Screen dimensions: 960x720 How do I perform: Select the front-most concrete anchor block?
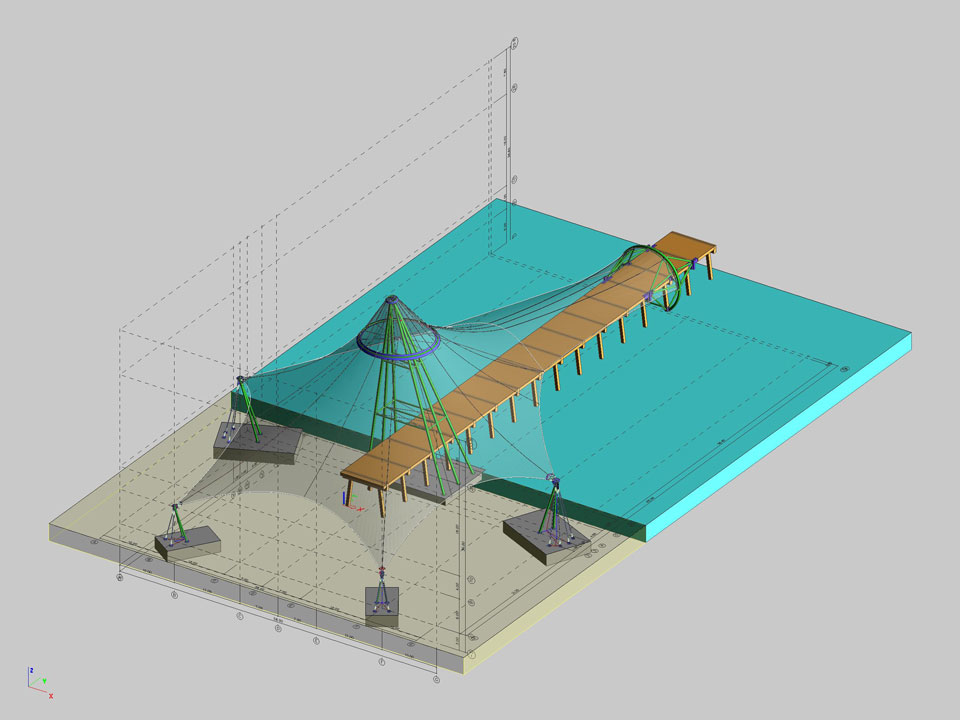pyautogui.click(x=382, y=606)
